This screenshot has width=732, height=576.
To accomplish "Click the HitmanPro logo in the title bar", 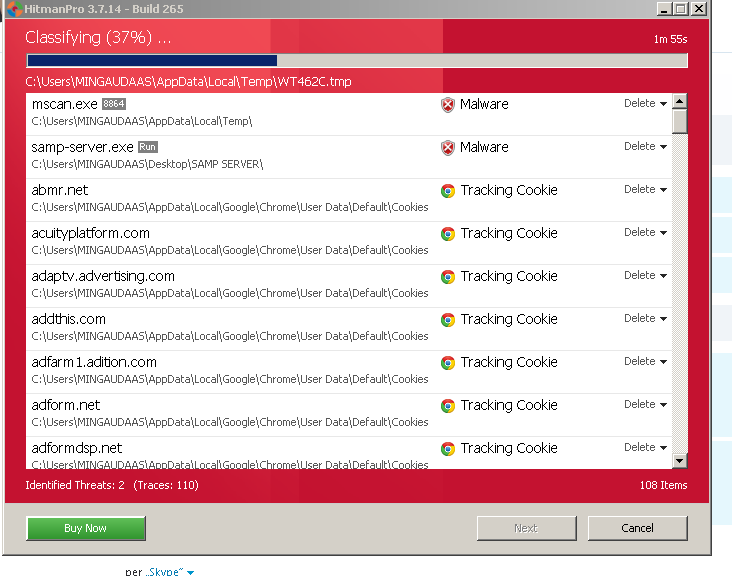I will (10, 9).
